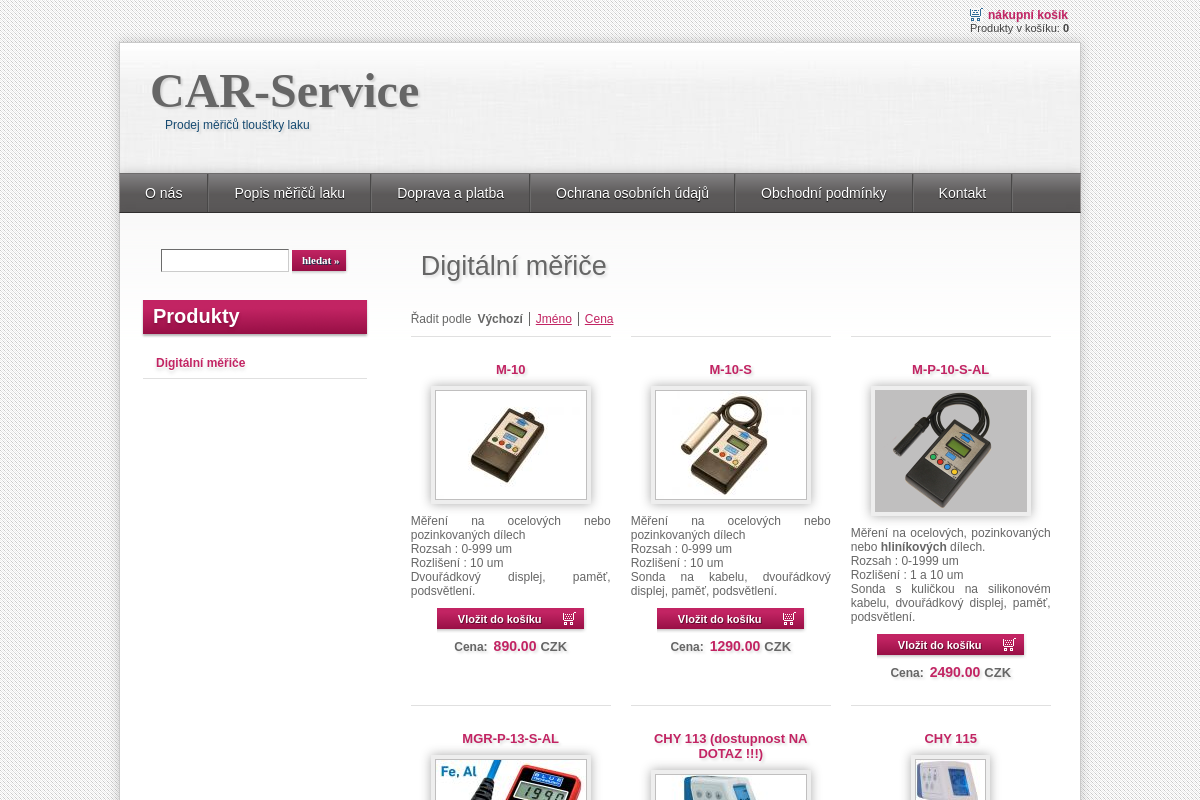Add M-10 to cart via Vložit do košíku
The width and height of the screenshot is (1200, 800).
pos(500,618)
